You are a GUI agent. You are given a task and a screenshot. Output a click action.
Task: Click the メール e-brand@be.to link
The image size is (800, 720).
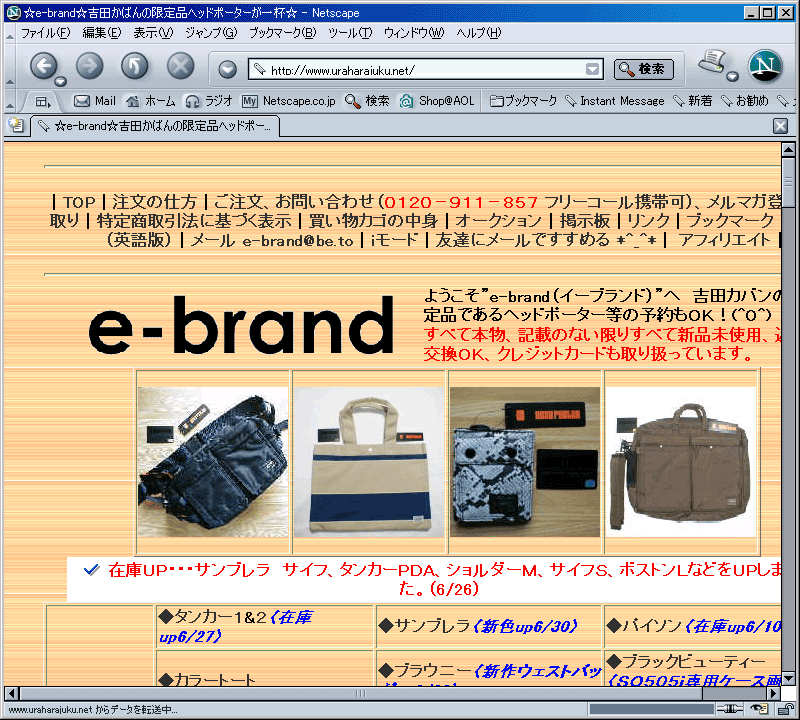point(272,240)
